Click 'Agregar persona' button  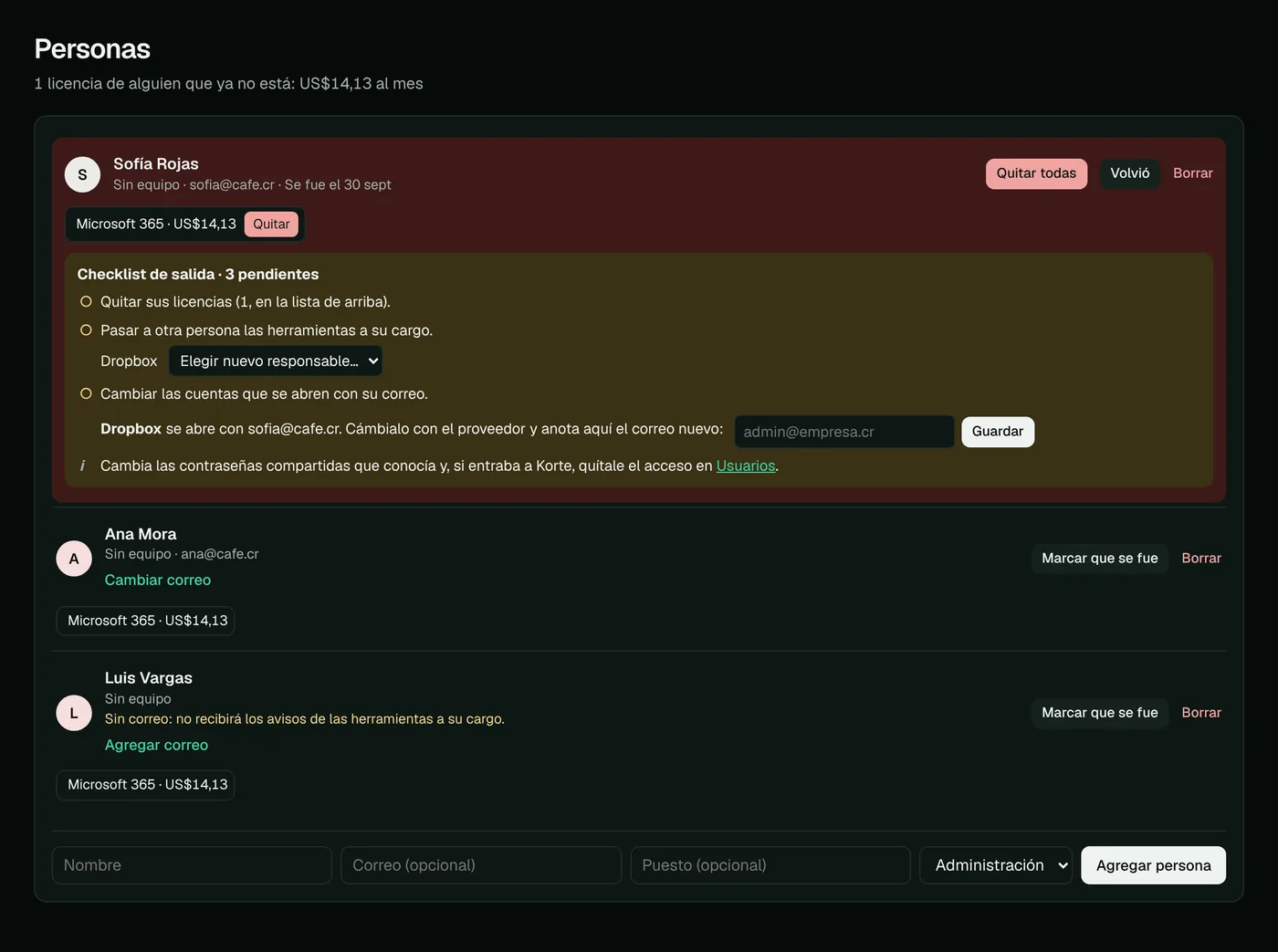(1153, 865)
